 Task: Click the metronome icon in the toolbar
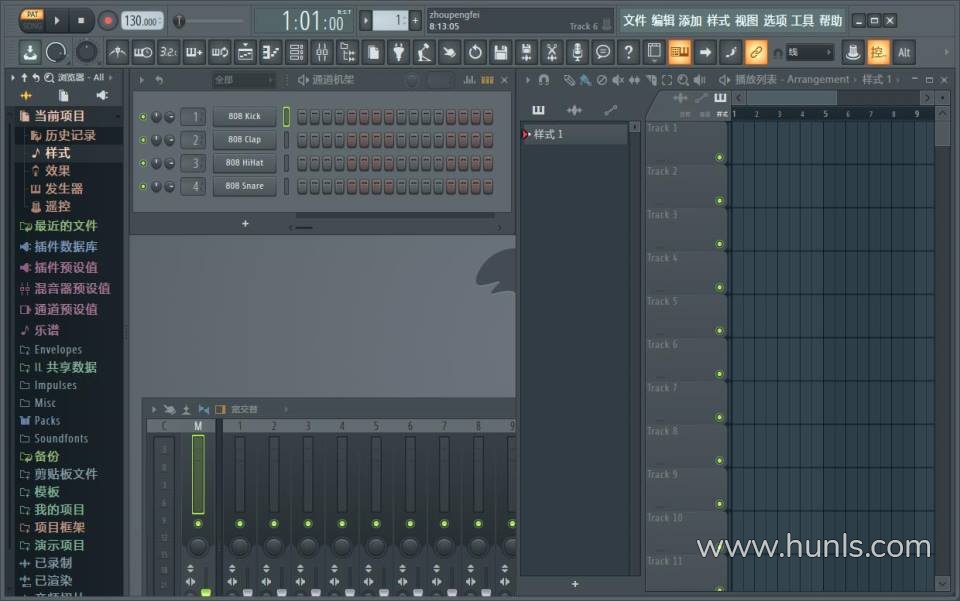(116, 53)
